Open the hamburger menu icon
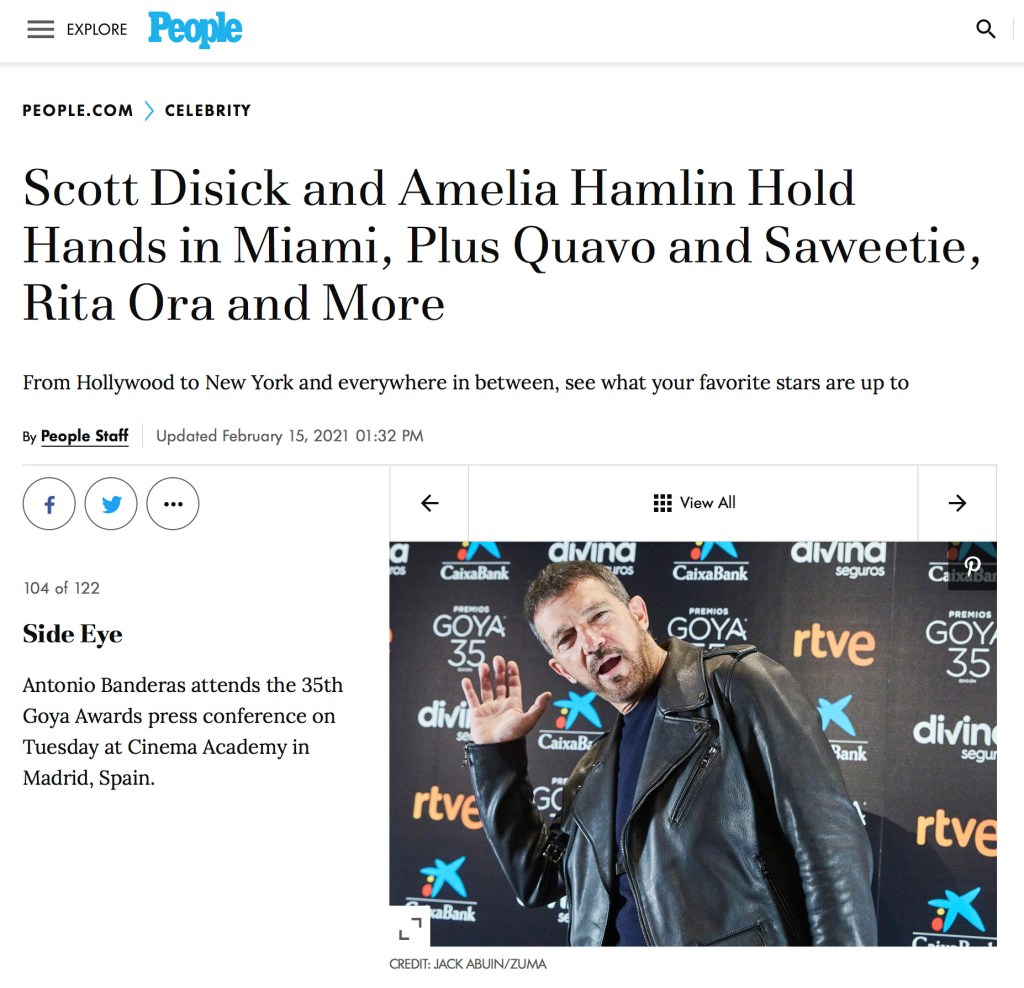The image size is (1024, 988). click(40, 29)
